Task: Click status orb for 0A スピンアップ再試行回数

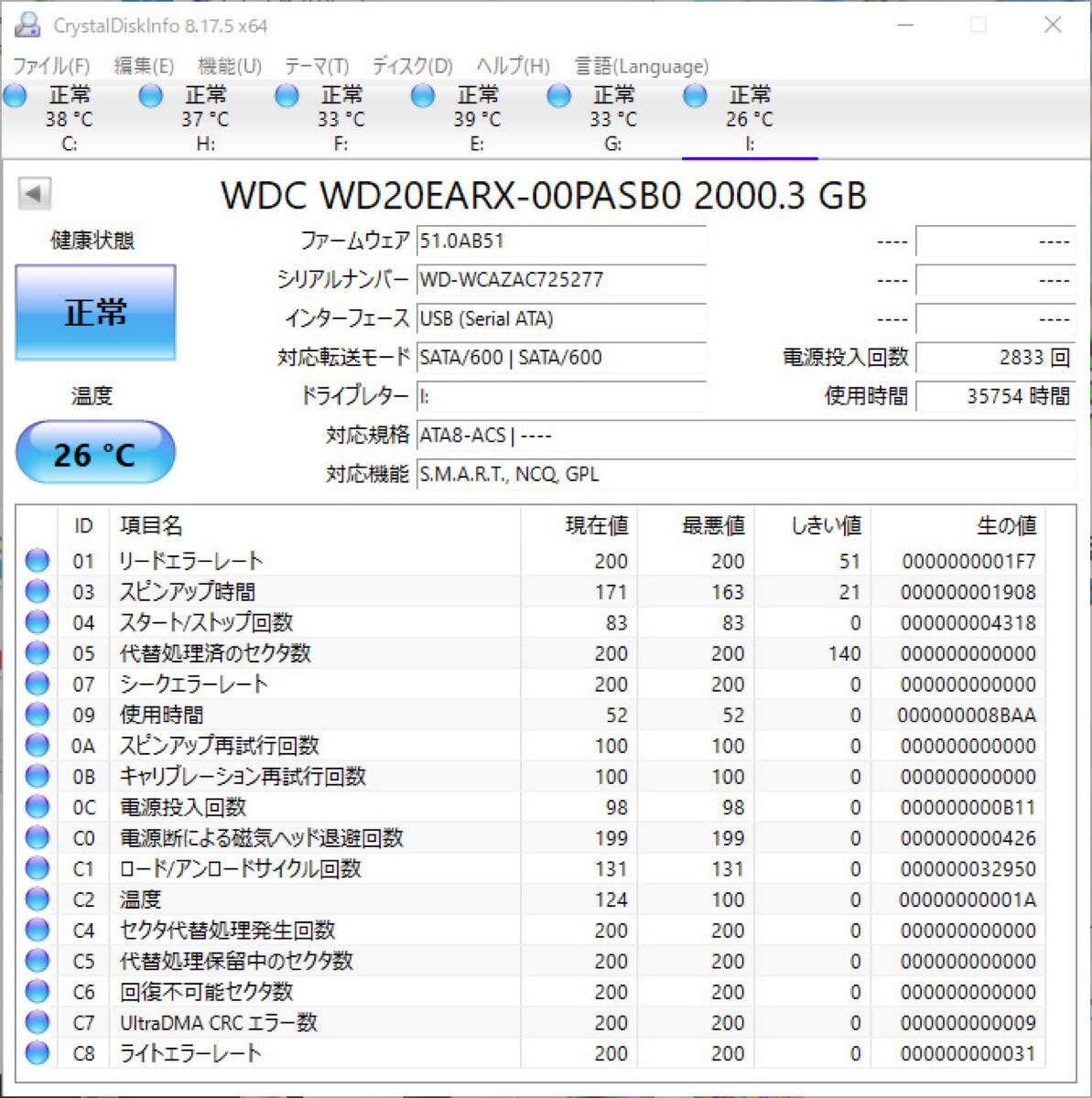Action: [38, 746]
